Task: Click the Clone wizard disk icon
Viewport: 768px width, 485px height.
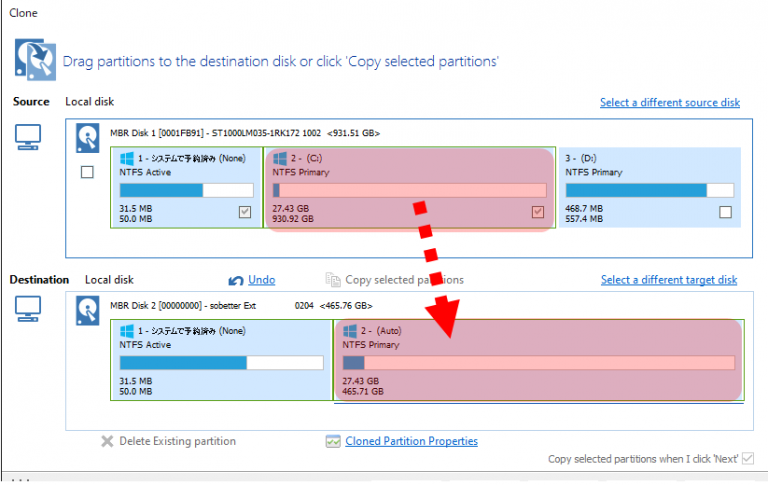Action: [34, 59]
